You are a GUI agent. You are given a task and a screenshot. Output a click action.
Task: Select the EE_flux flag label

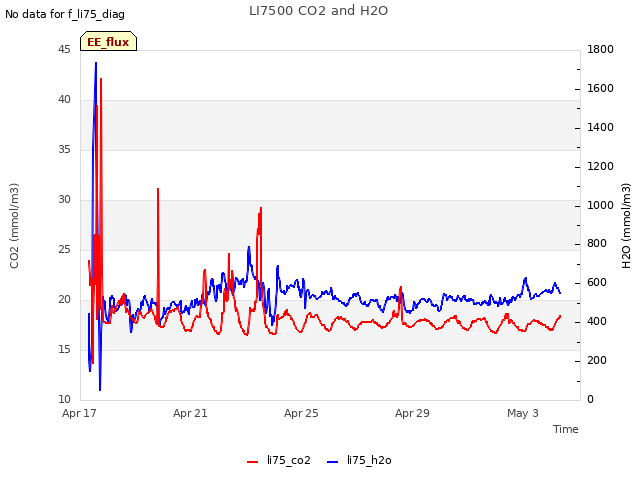pos(108,42)
